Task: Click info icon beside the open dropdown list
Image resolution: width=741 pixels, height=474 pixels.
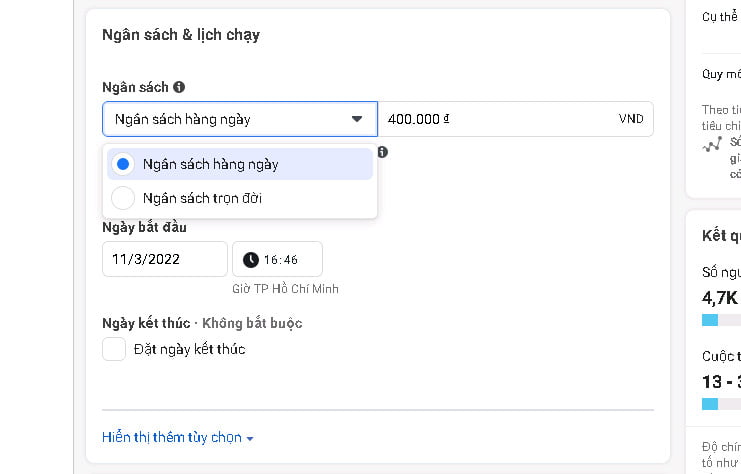Action: (382, 152)
